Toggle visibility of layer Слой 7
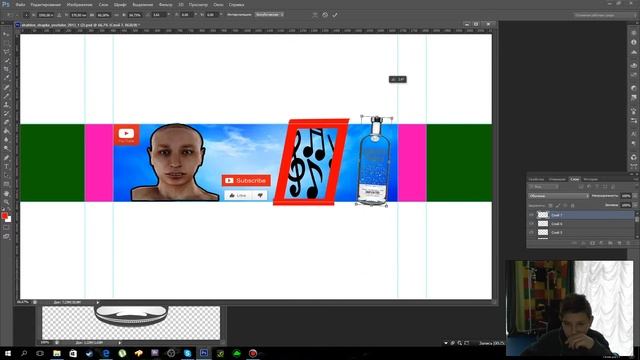This screenshot has width=640, height=360. (x=531, y=215)
